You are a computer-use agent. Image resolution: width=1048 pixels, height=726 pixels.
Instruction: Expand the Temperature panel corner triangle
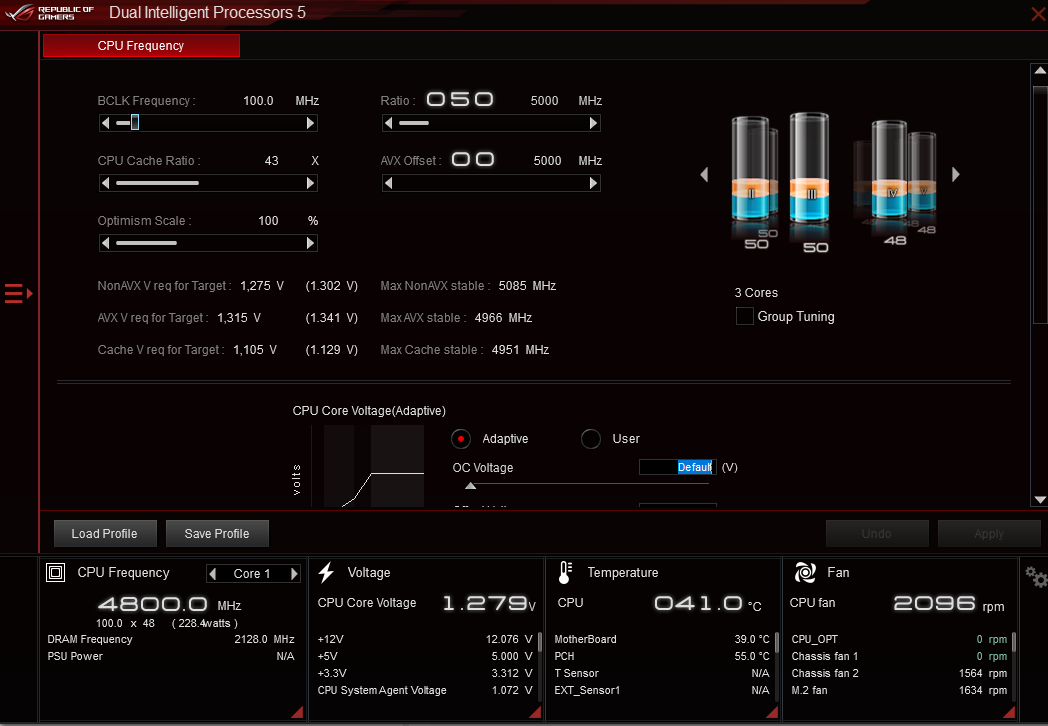tap(773, 713)
